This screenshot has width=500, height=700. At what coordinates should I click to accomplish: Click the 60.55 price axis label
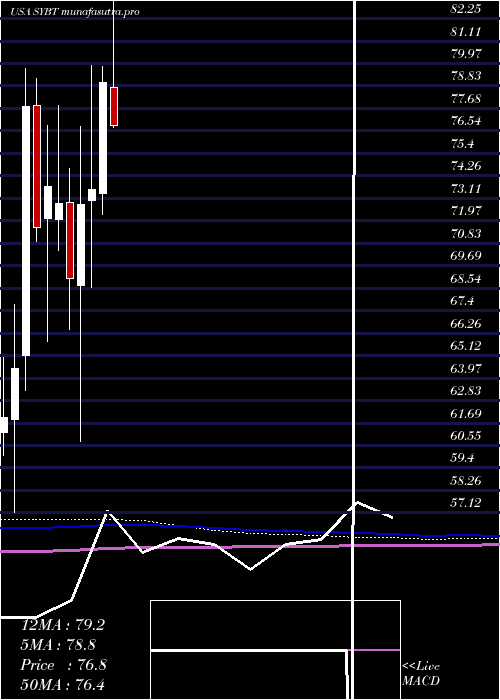coord(466,436)
